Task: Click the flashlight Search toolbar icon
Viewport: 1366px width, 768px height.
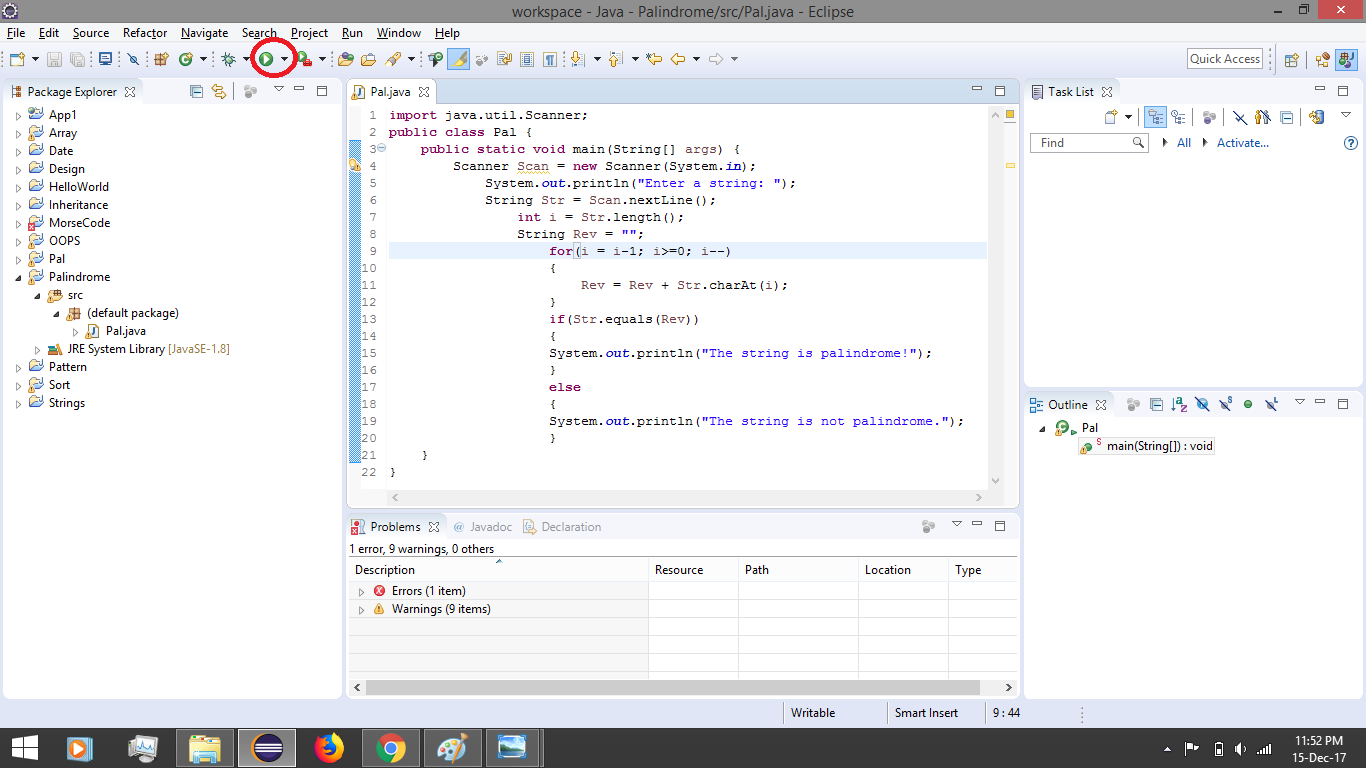Action: [x=393, y=59]
